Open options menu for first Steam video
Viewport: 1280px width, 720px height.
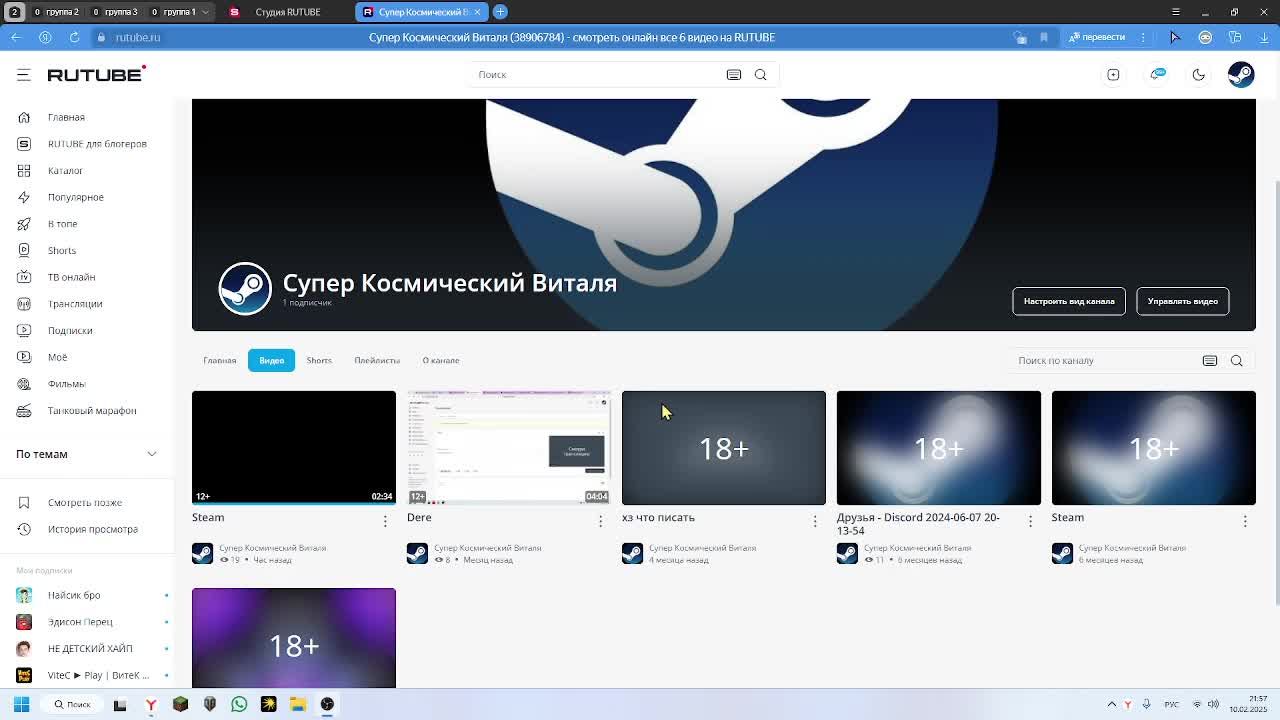[x=385, y=521]
